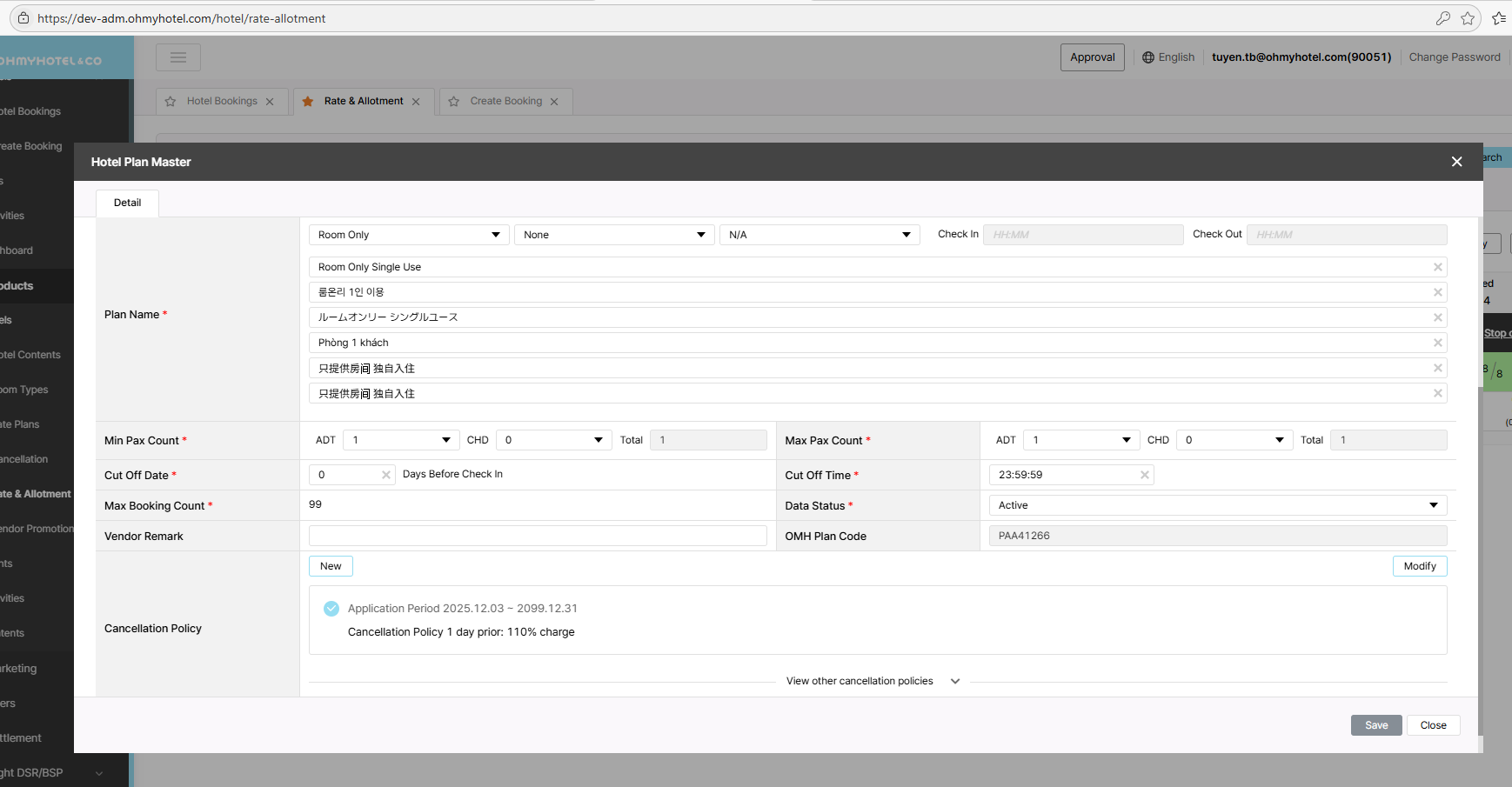The width and height of the screenshot is (1512, 787).
Task: Expand View other cancellation policies
Action: click(872, 681)
